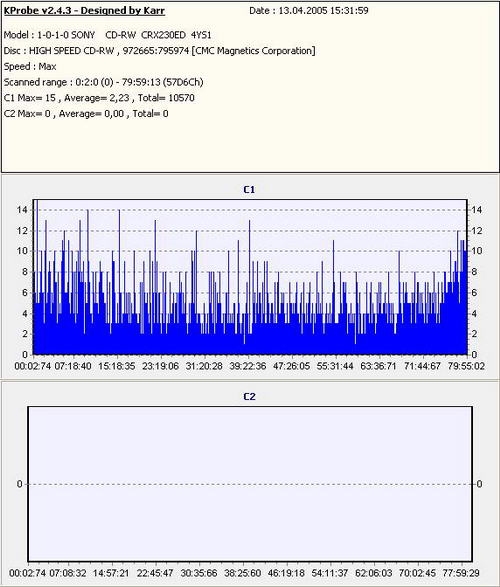Click C1 x-axis label 47:26:05

[x=292, y=366]
